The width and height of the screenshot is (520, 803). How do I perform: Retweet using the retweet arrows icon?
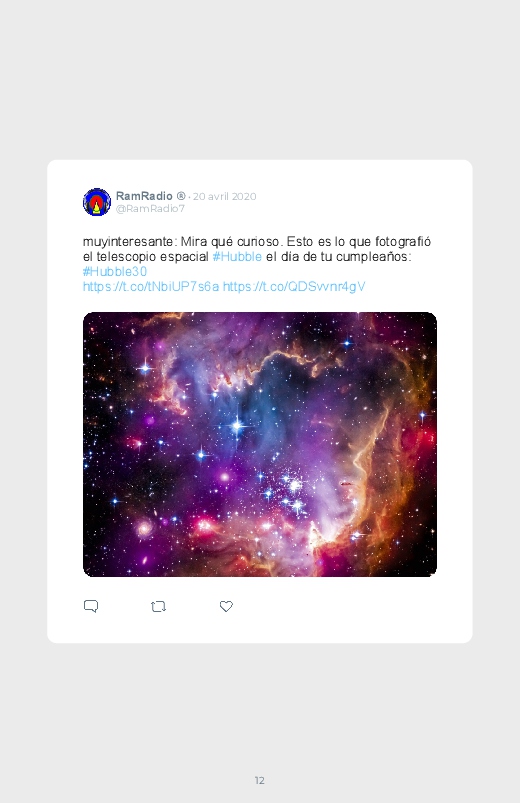158,607
